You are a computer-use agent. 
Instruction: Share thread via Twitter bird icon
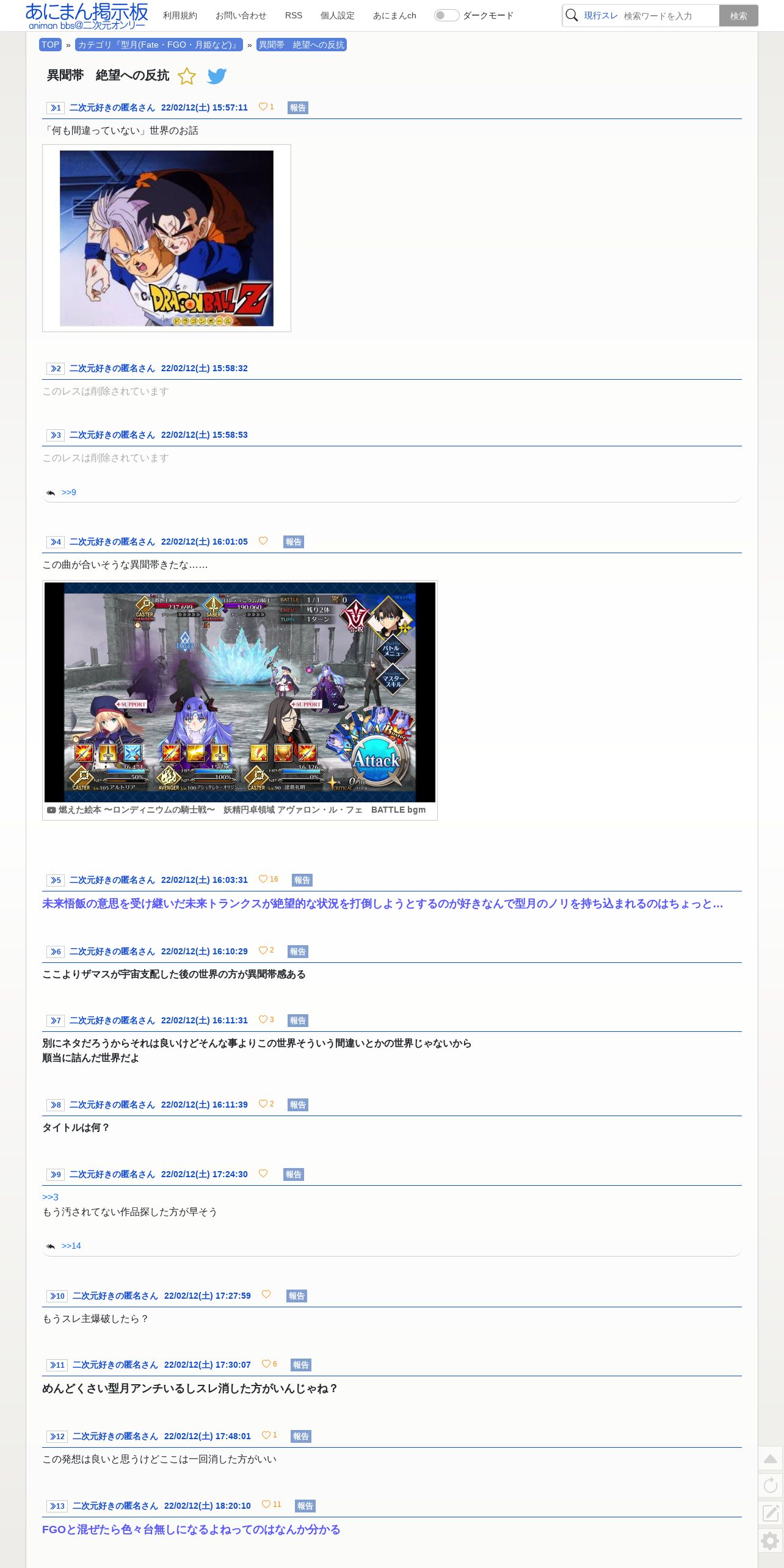217,76
